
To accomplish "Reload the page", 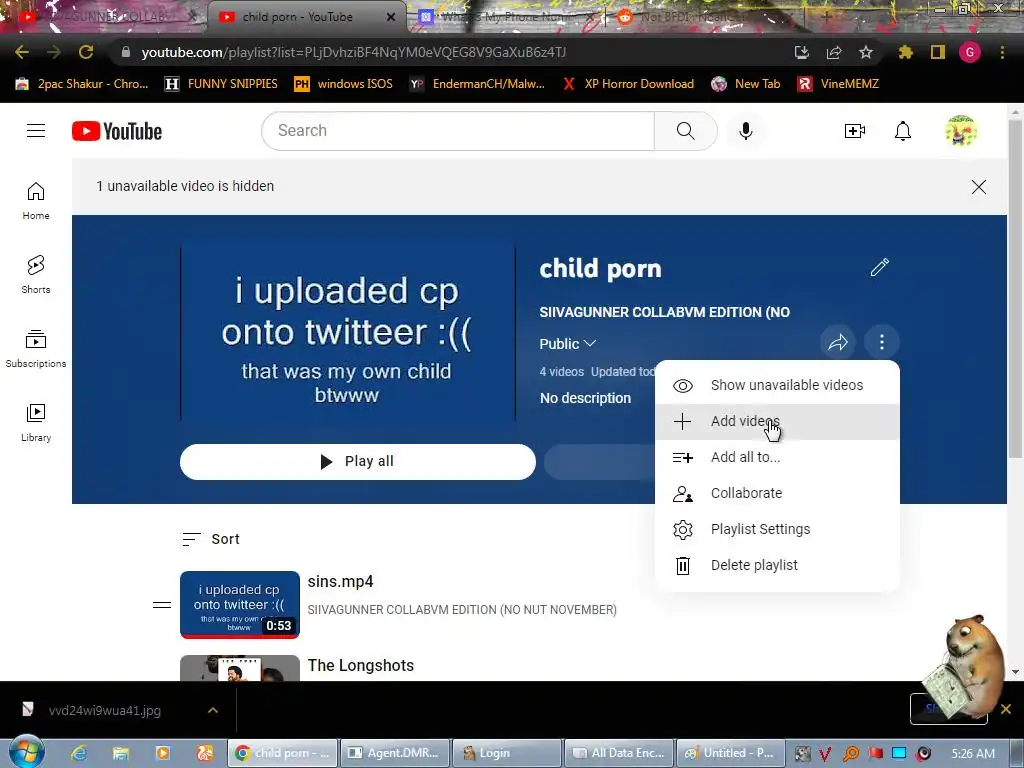I will 86,52.
